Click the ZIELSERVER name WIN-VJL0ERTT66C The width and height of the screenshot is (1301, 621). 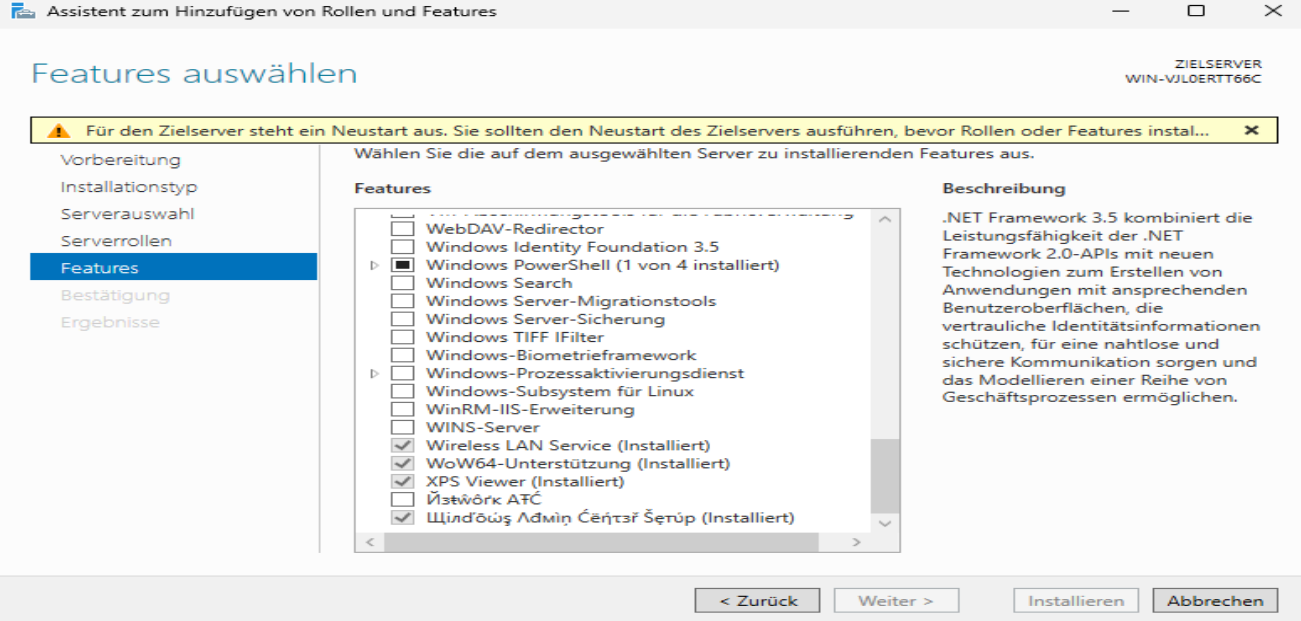(1192, 79)
